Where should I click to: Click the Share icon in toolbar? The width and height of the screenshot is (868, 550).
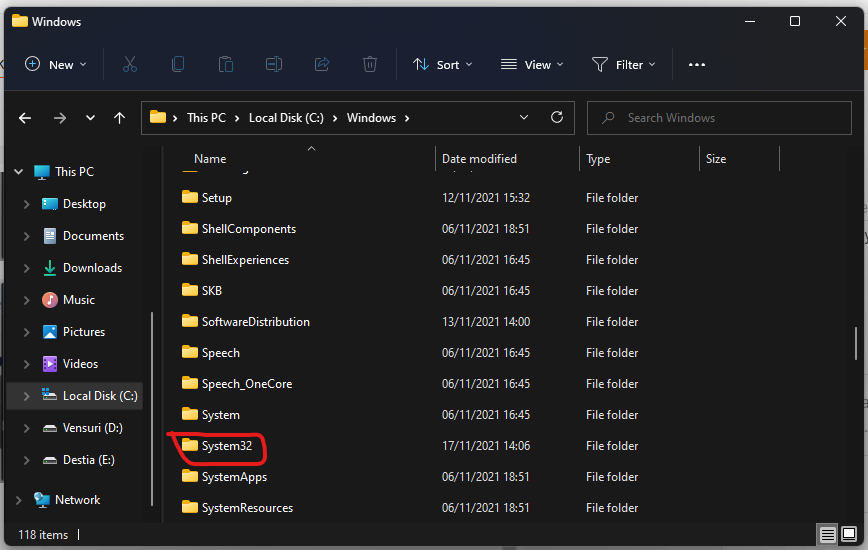[x=322, y=65]
